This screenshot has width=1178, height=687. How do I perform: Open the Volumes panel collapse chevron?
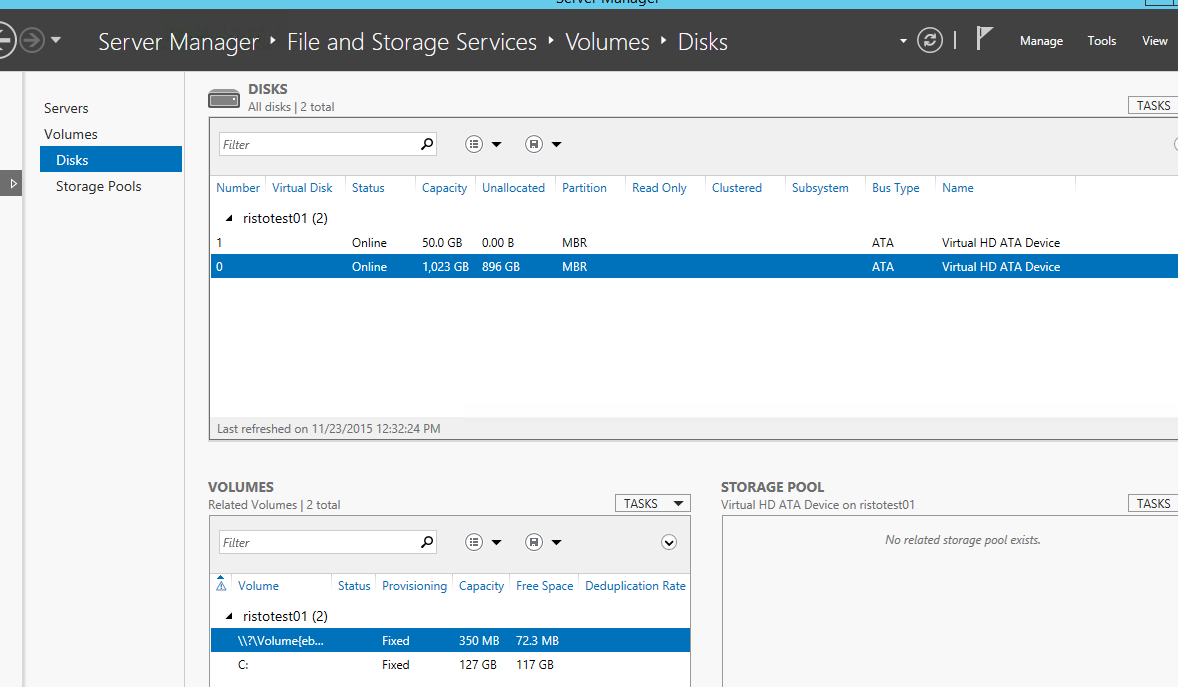(x=668, y=541)
